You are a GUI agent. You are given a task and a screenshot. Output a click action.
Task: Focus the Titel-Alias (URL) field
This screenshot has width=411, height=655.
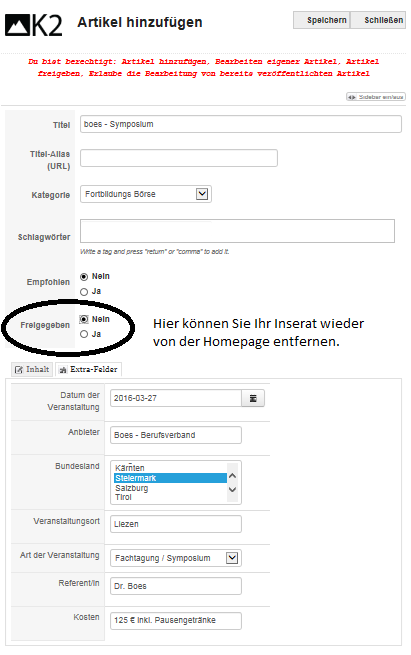click(179, 158)
